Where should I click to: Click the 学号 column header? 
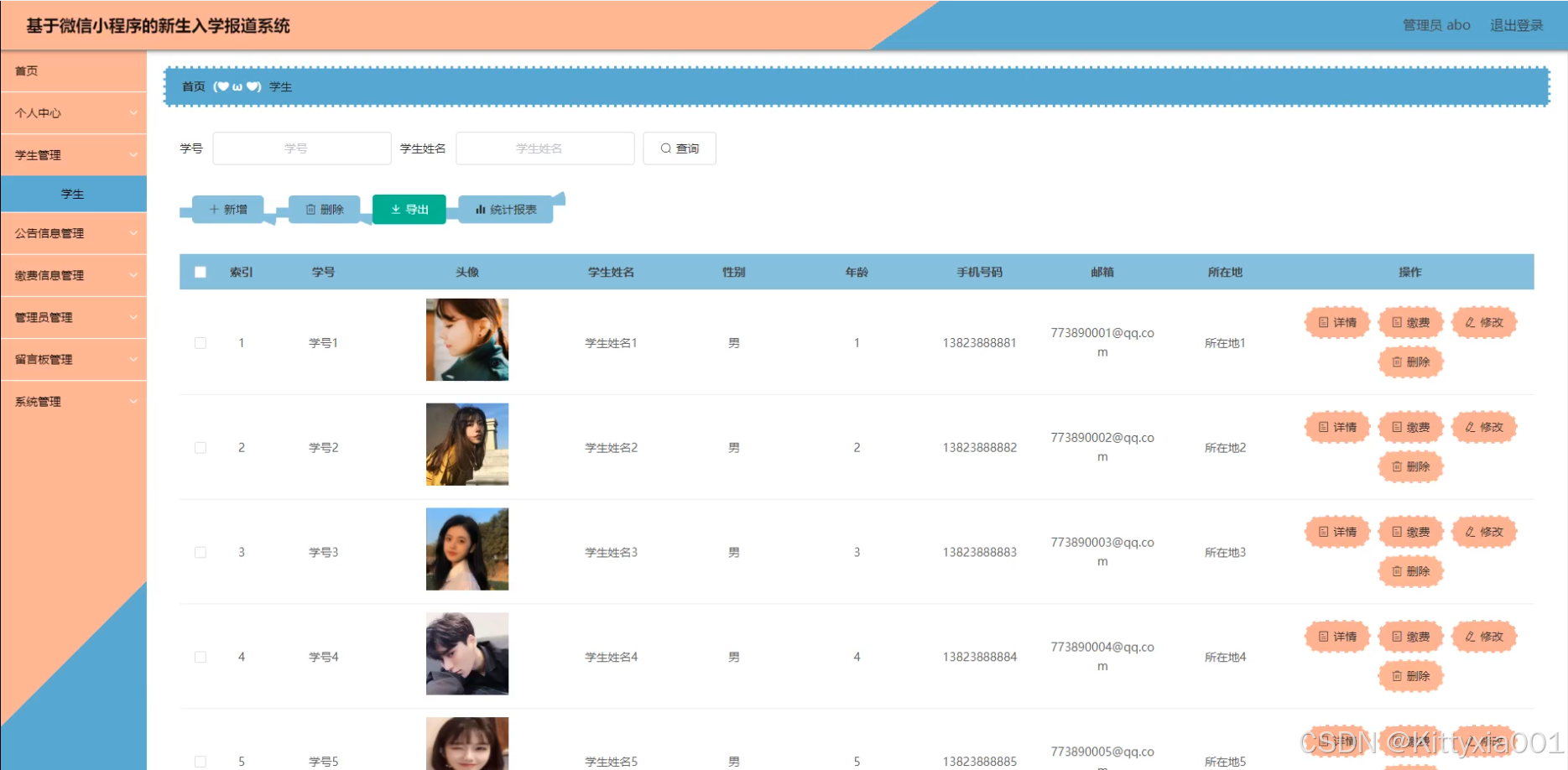coord(323,272)
